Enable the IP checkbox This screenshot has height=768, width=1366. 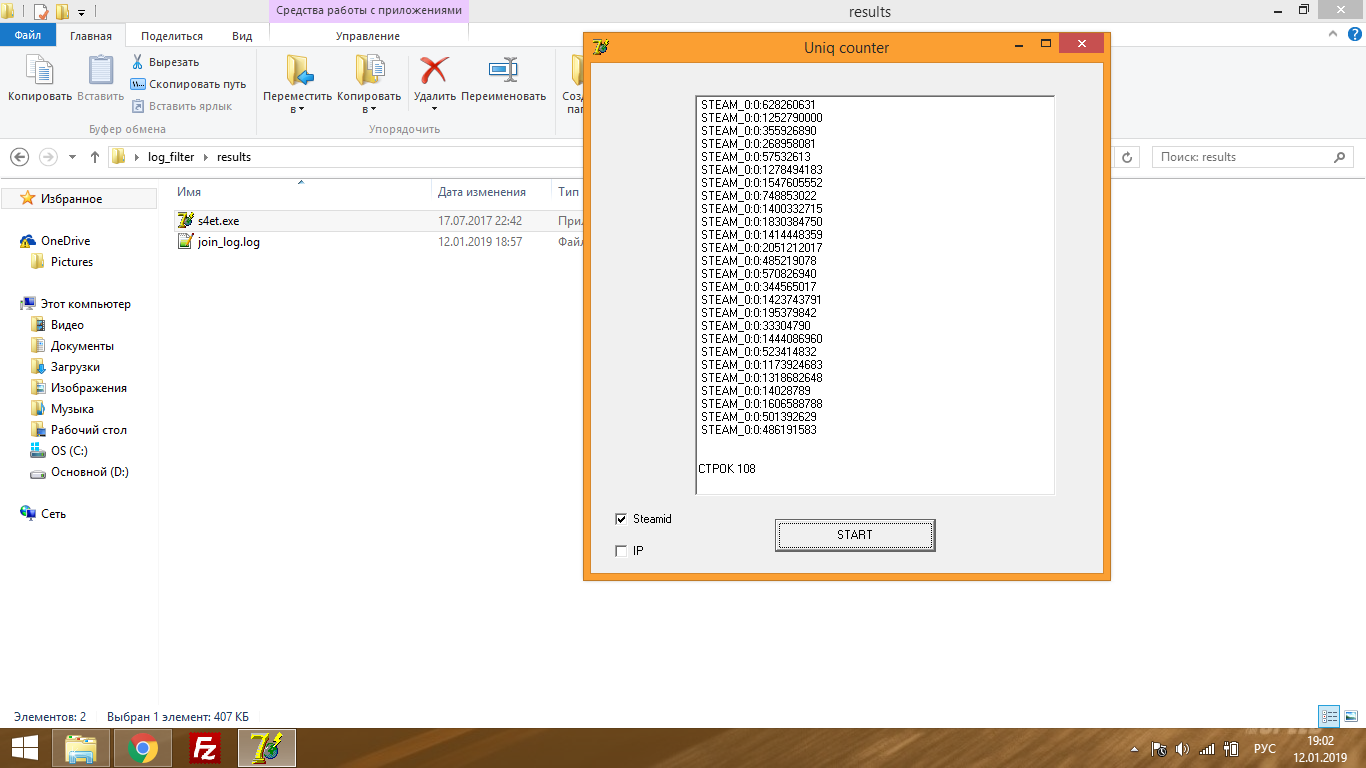[621, 551]
